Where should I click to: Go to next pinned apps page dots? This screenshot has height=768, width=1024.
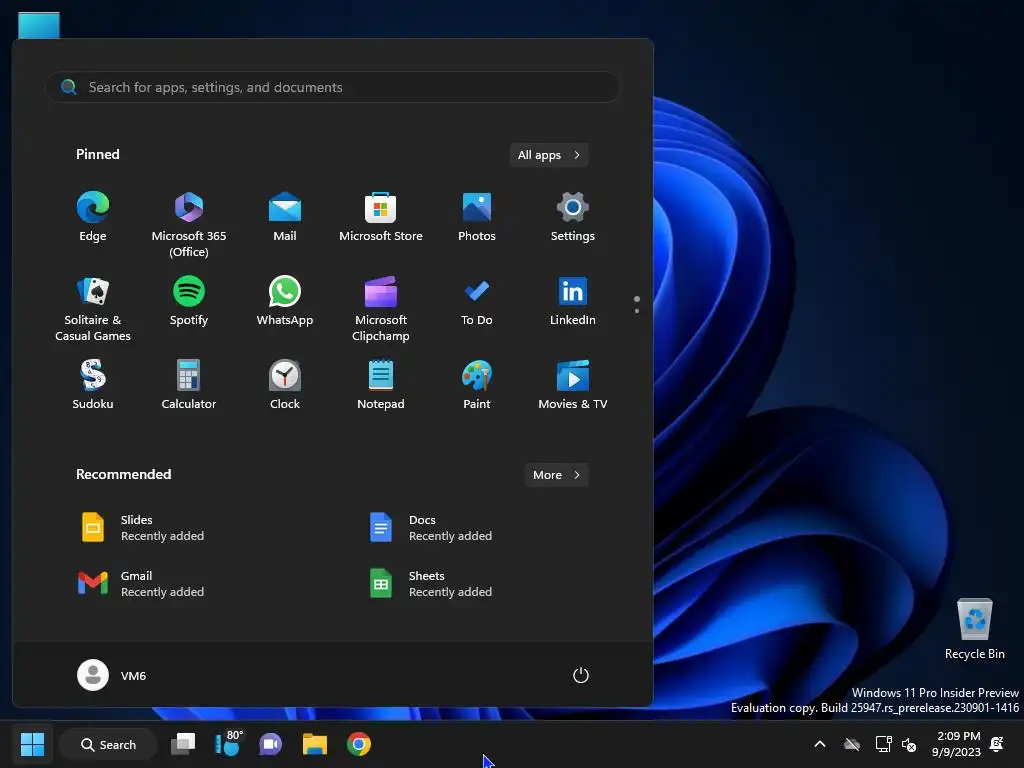[x=637, y=304]
